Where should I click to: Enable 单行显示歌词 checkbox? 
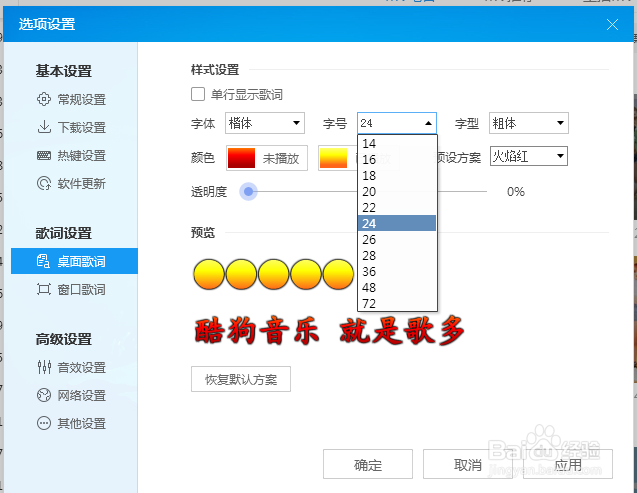(198, 94)
